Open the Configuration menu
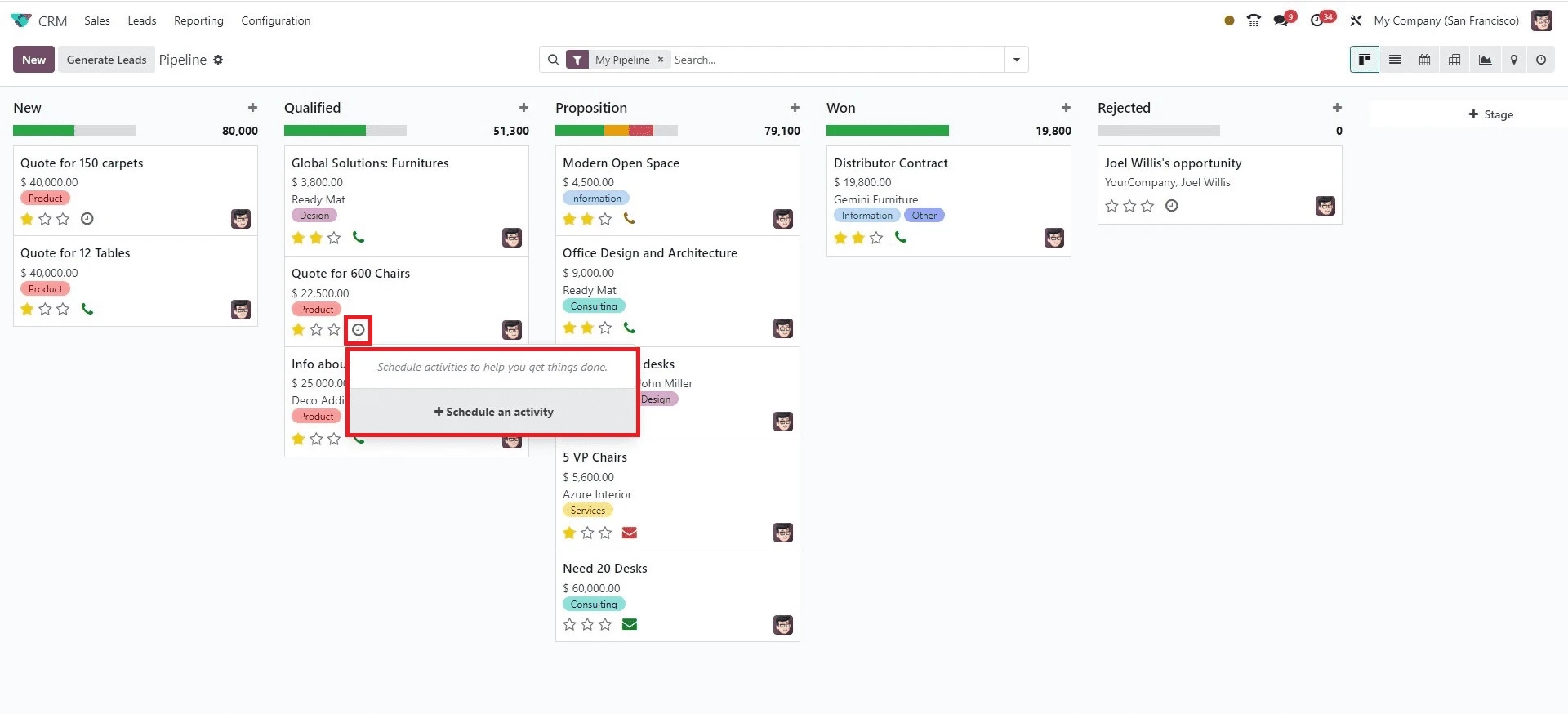This screenshot has height=714, width=1568. click(x=275, y=20)
